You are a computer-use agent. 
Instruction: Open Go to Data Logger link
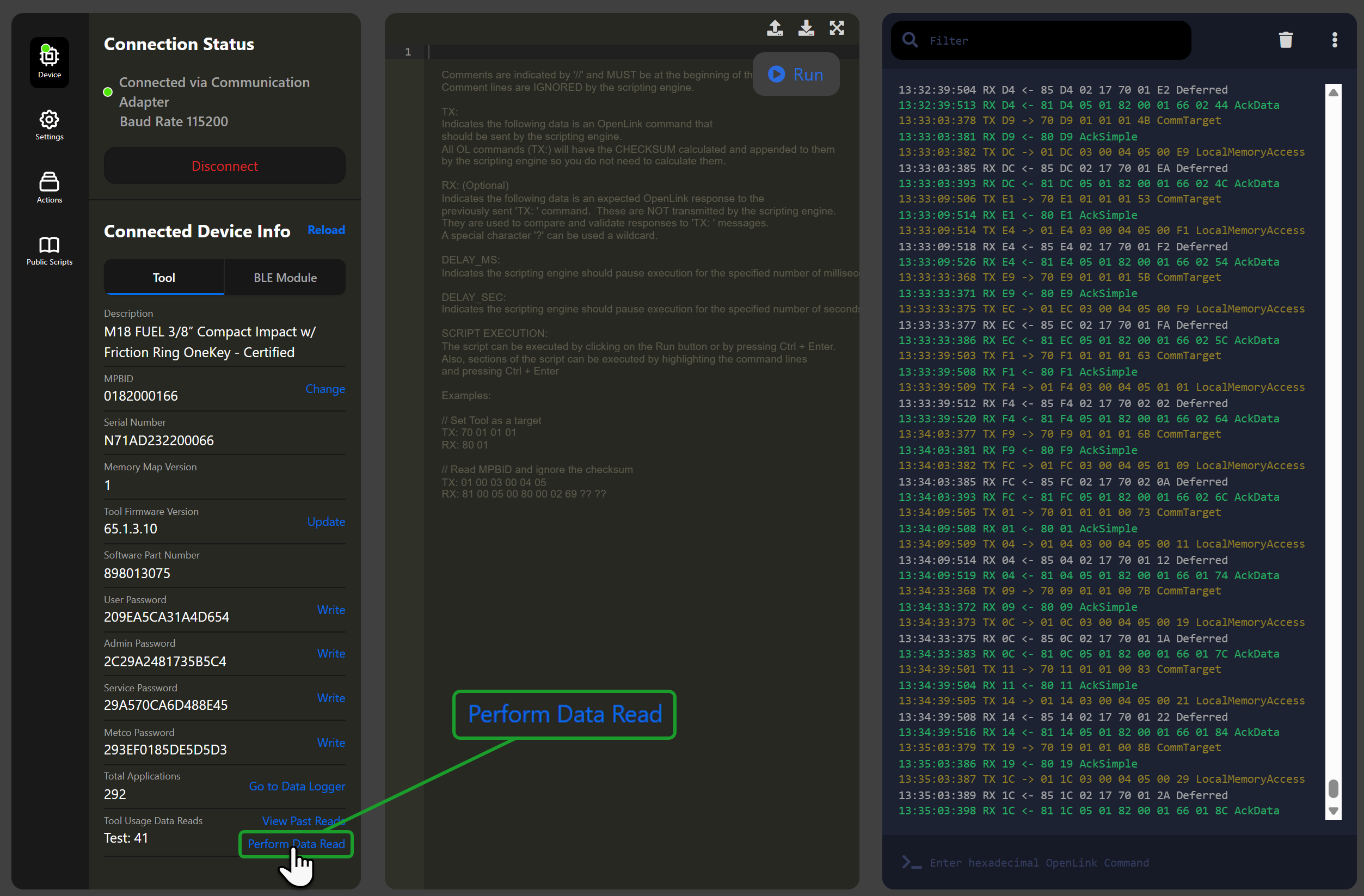pos(297,787)
